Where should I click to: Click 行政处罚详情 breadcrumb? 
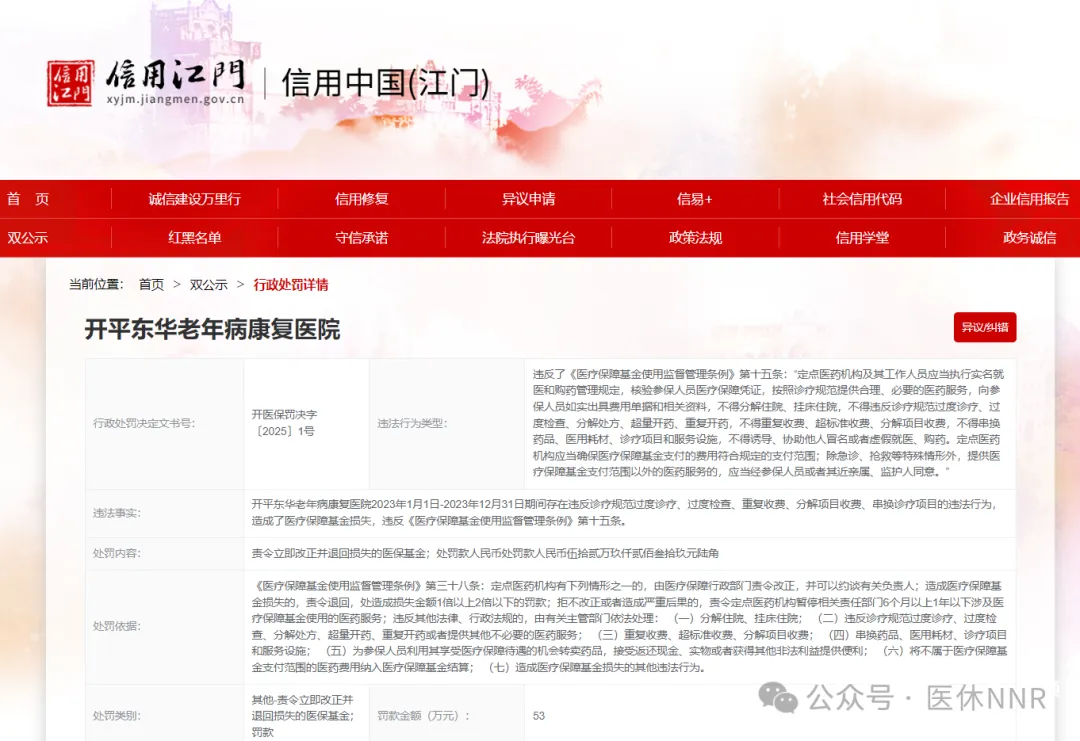(291, 284)
